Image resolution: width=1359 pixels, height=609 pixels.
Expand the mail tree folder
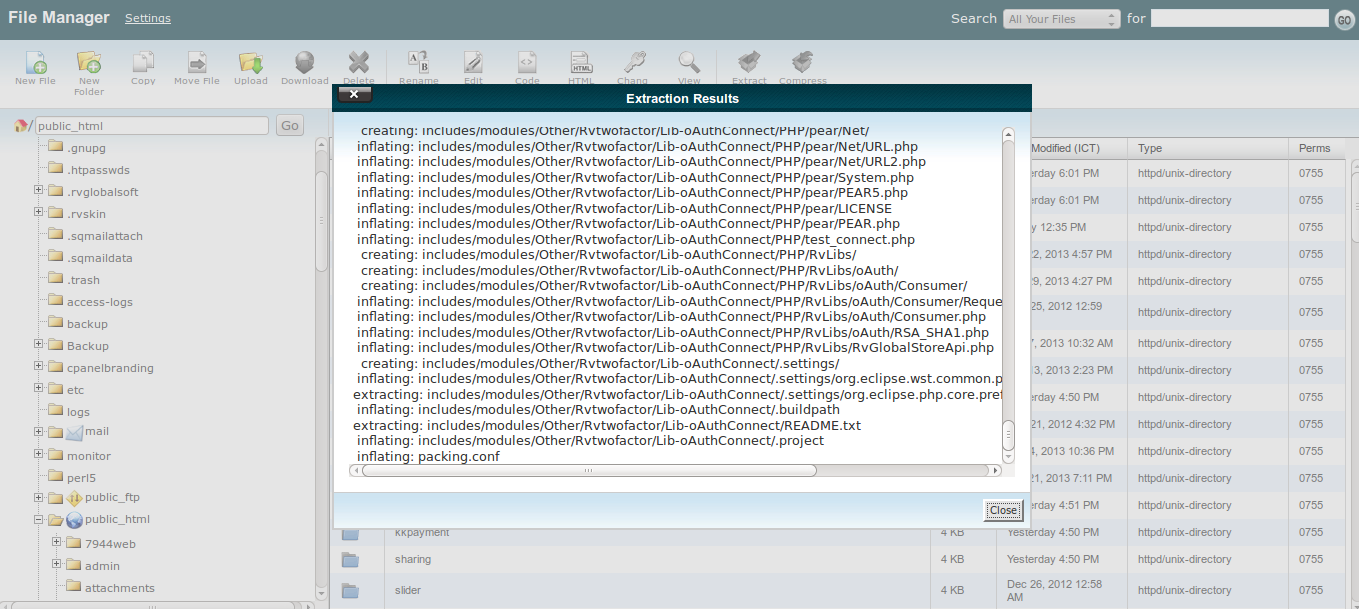[x=38, y=432]
